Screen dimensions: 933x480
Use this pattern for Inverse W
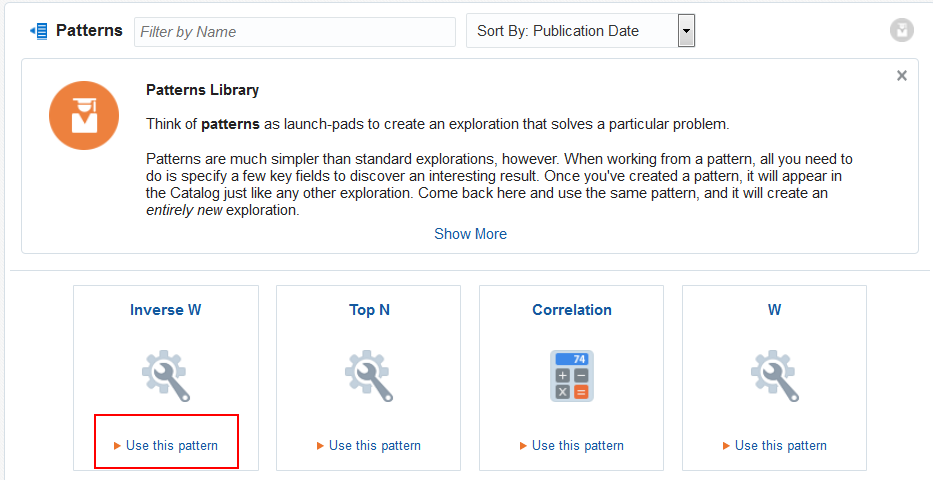166,446
